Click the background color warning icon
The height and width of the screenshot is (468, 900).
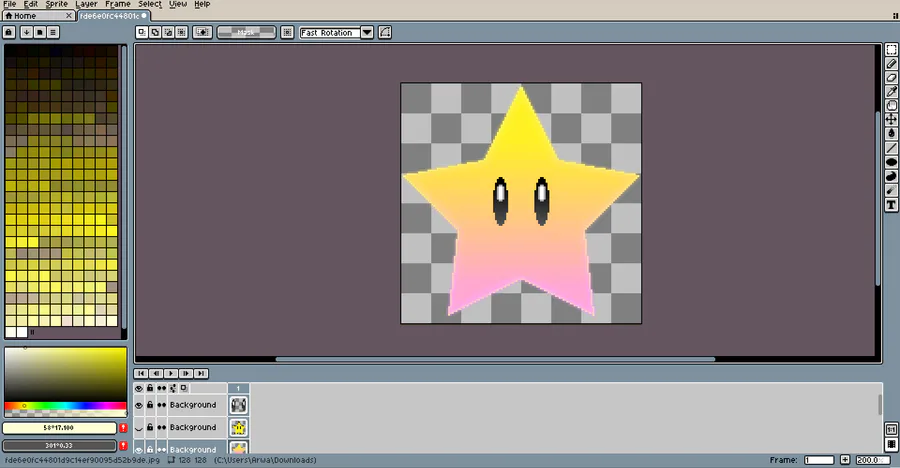tap(123, 446)
